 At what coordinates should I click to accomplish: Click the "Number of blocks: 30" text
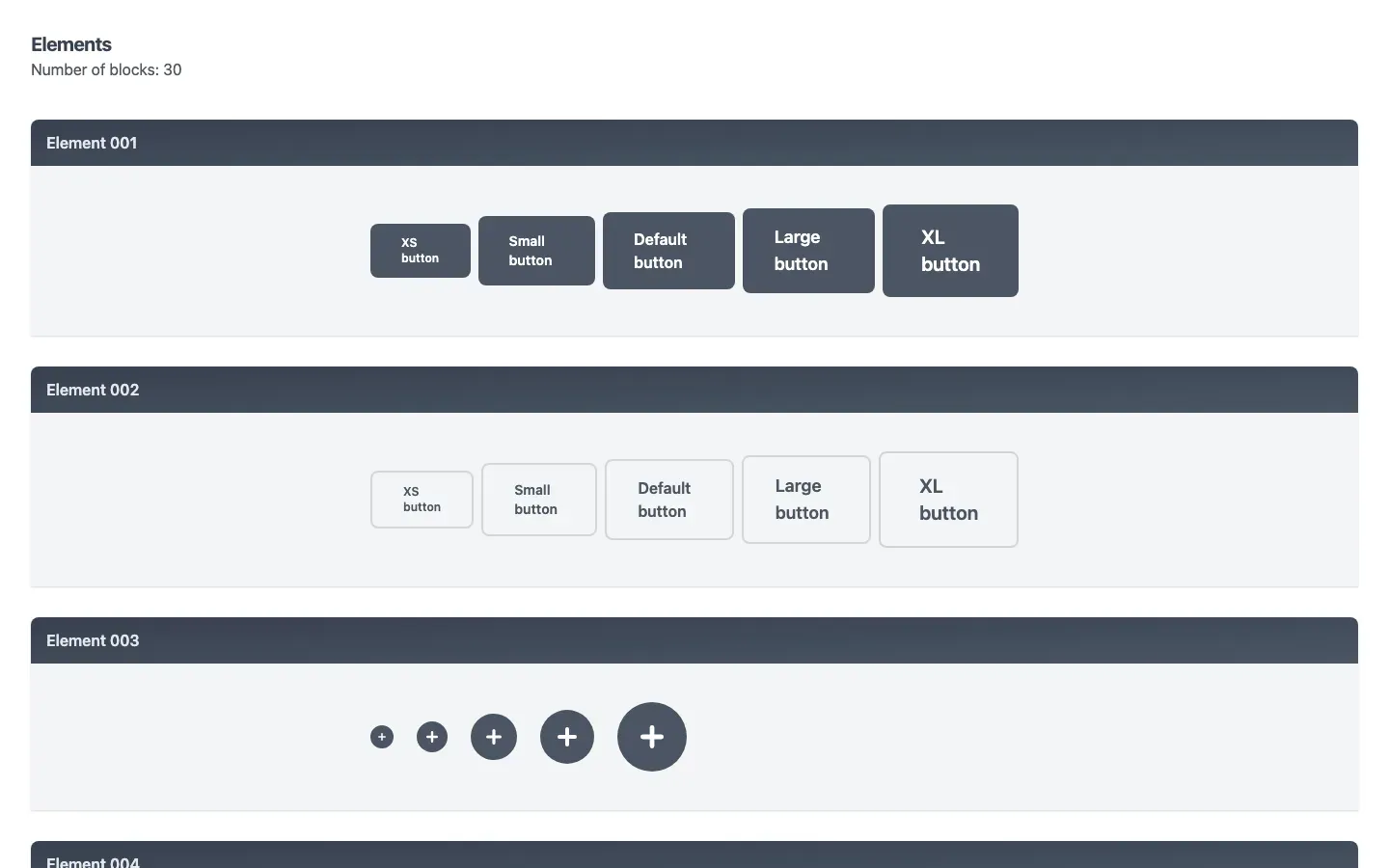pos(106,69)
